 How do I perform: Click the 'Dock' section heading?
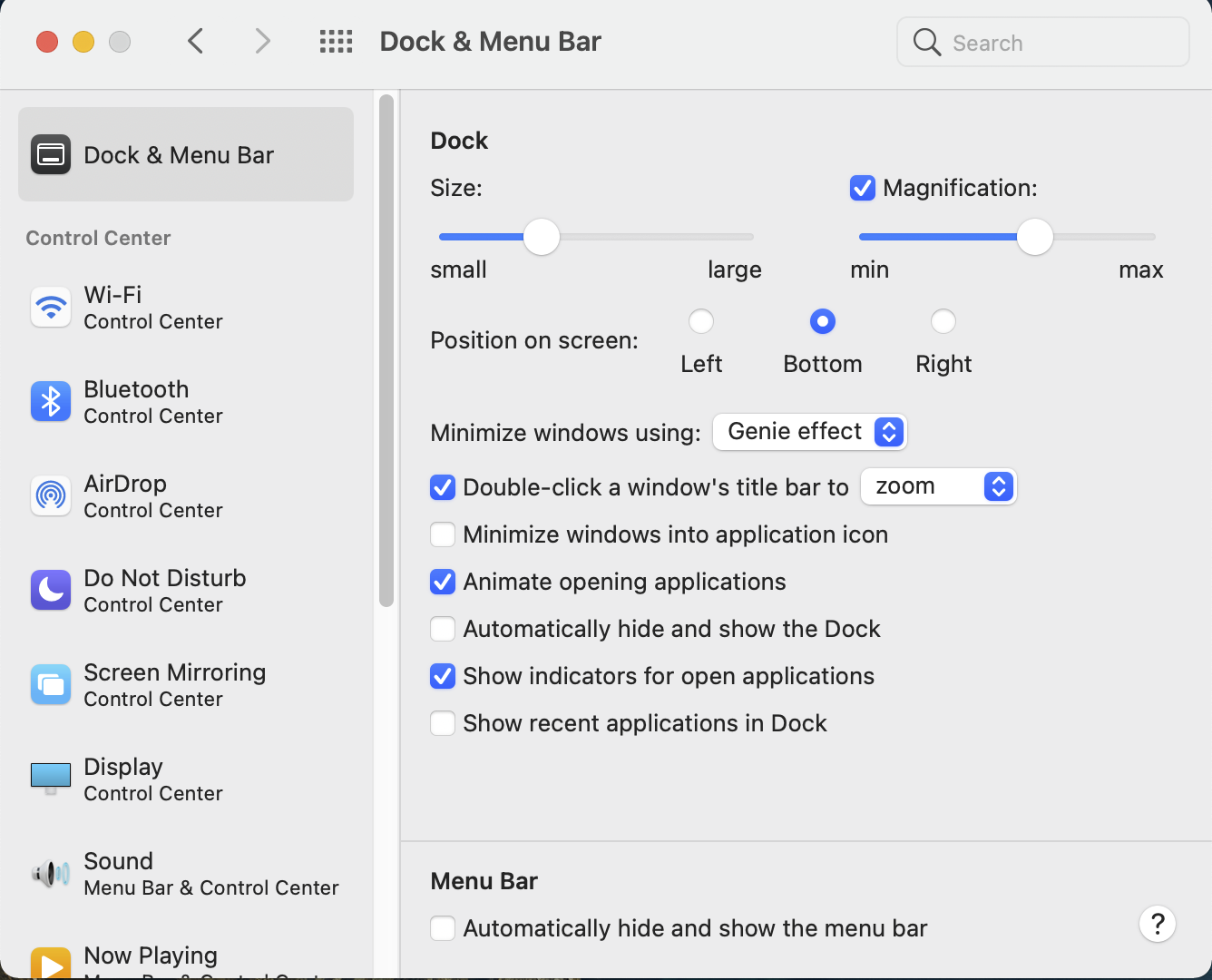[x=459, y=141]
